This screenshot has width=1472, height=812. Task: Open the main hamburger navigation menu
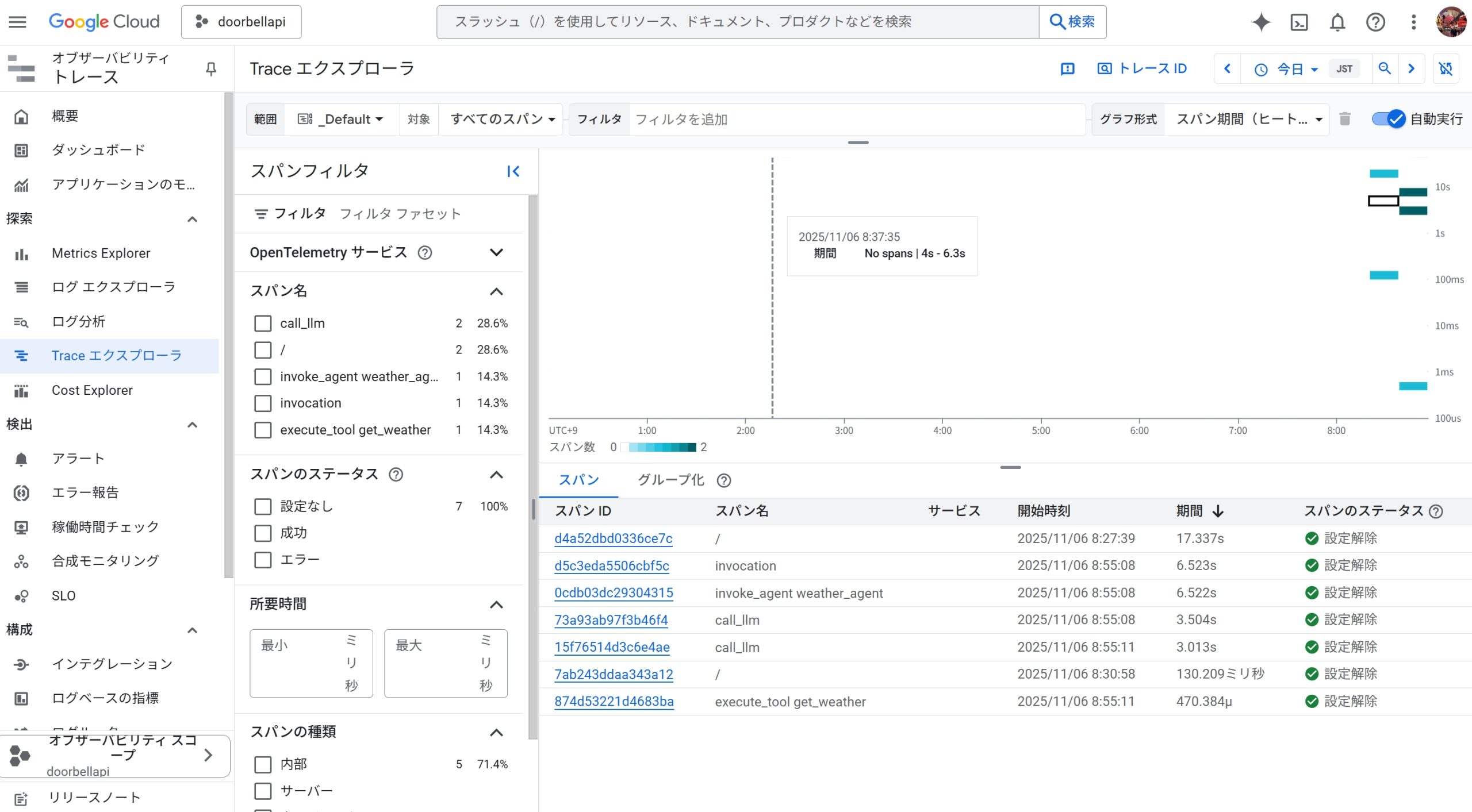(17, 22)
